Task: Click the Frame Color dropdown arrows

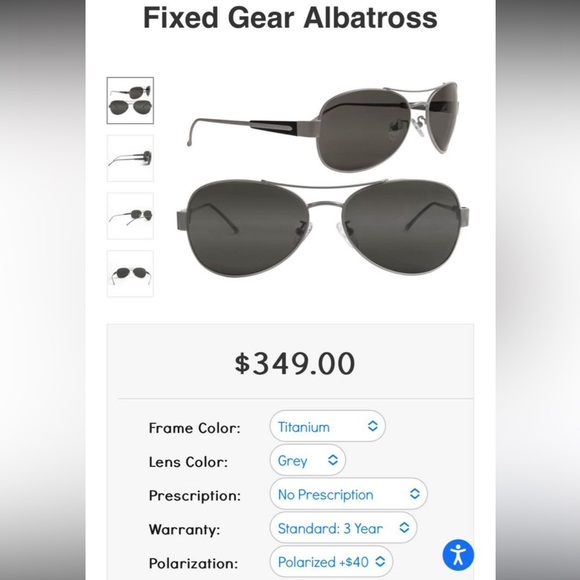Action: 372,426
